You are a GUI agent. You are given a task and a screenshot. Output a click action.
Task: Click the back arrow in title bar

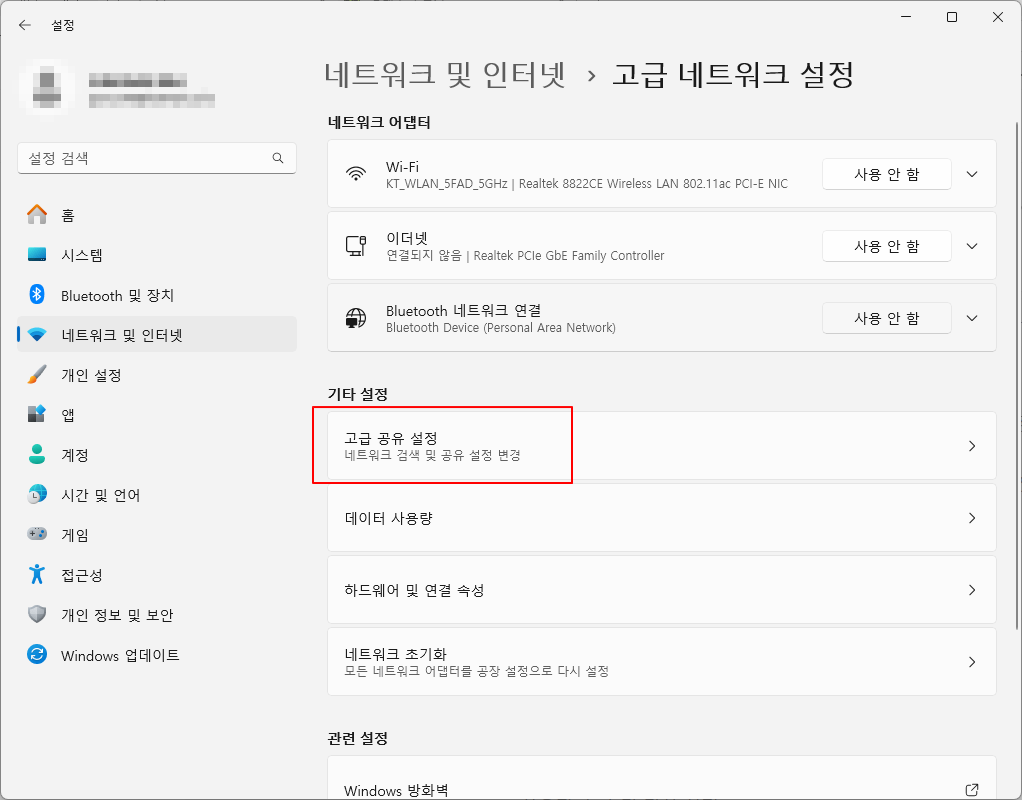(x=23, y=25)
